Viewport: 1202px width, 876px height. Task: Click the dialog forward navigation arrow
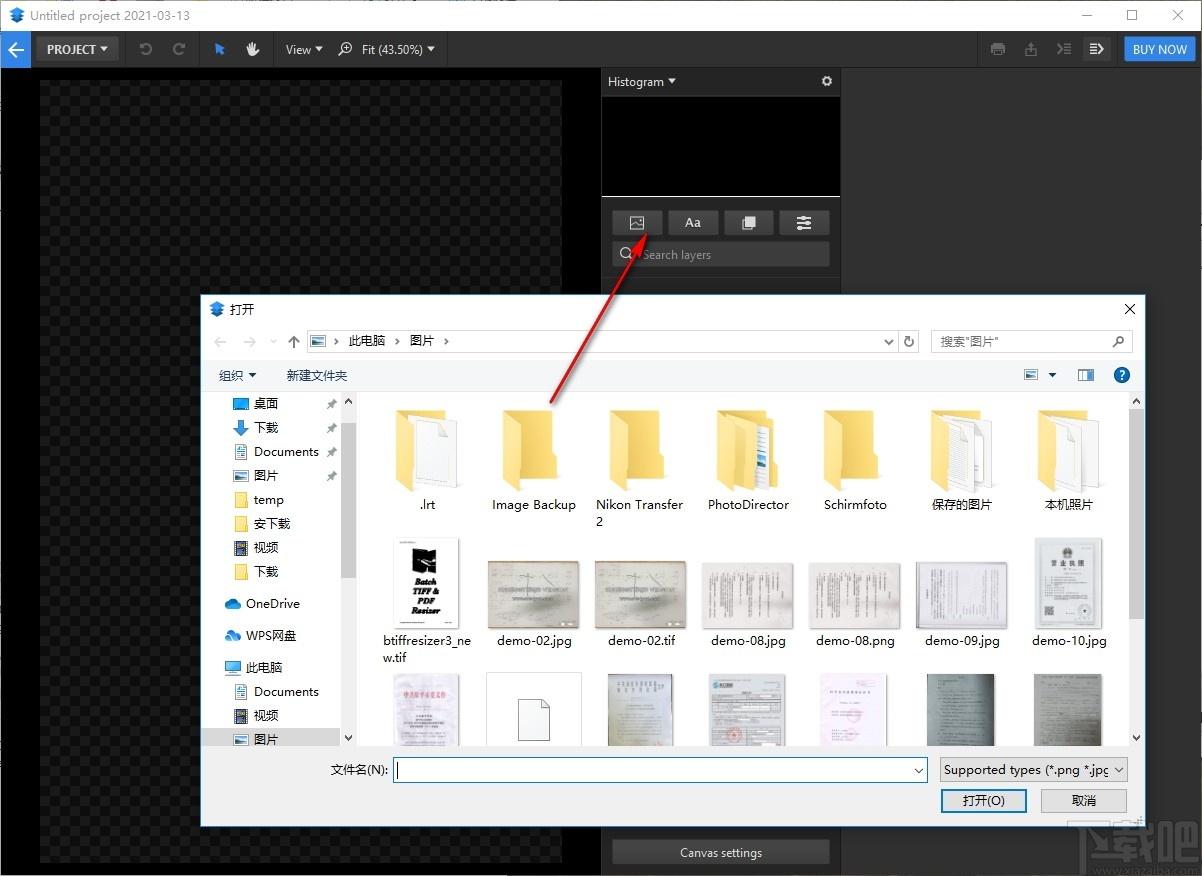250,342
